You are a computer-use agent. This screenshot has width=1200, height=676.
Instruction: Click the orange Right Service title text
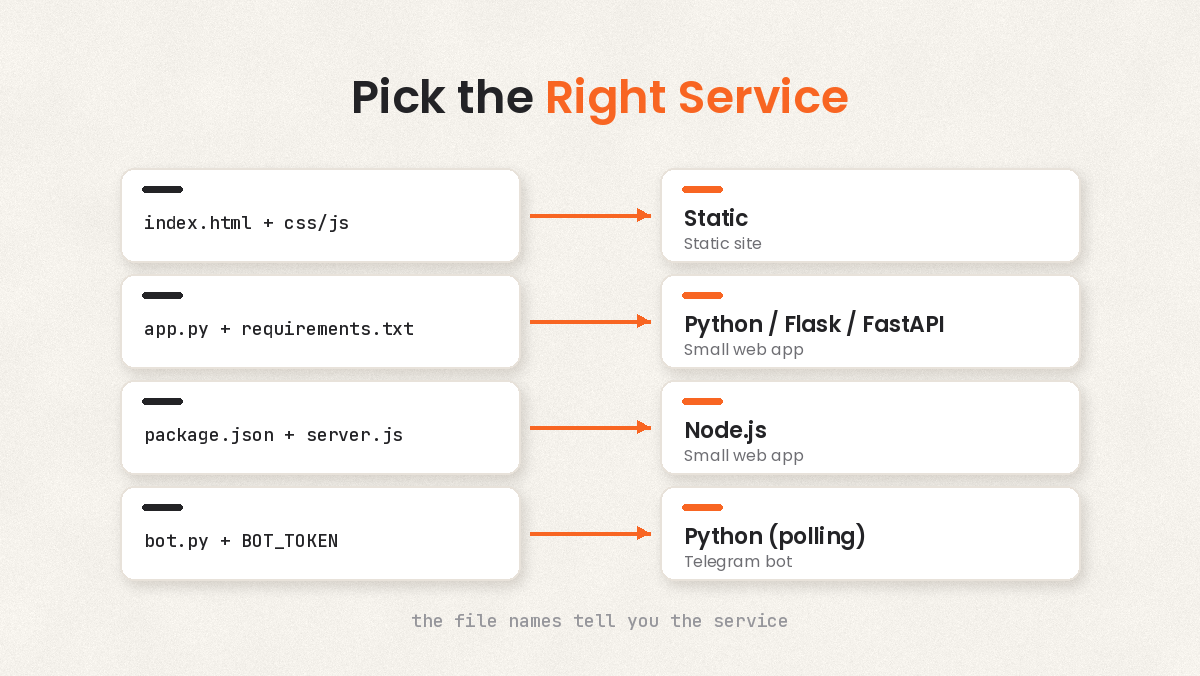click(x=697, y=98)
